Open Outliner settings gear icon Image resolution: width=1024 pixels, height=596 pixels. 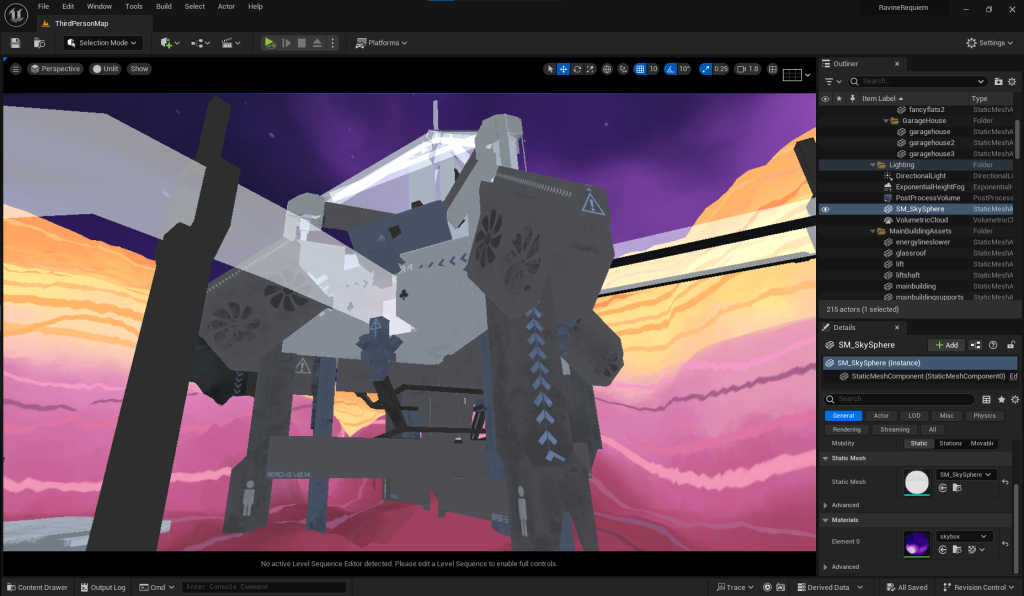(x=1012, y=82)
